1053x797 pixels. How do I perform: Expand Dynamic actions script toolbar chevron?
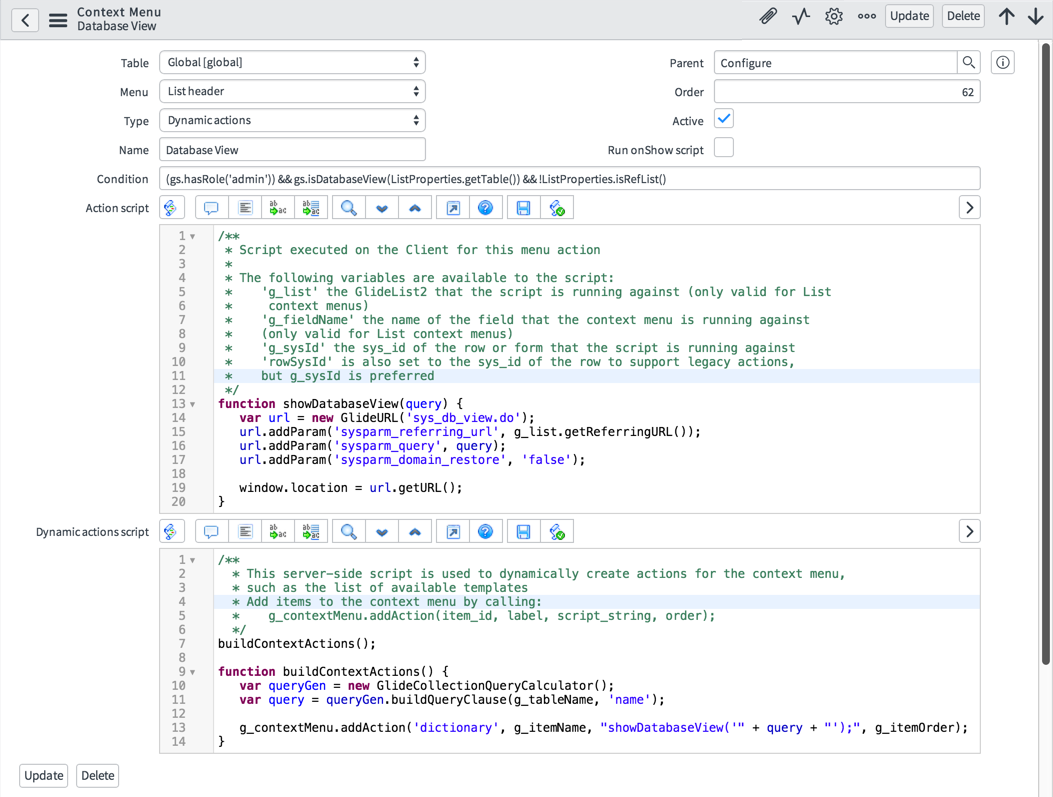click(969, 532)
